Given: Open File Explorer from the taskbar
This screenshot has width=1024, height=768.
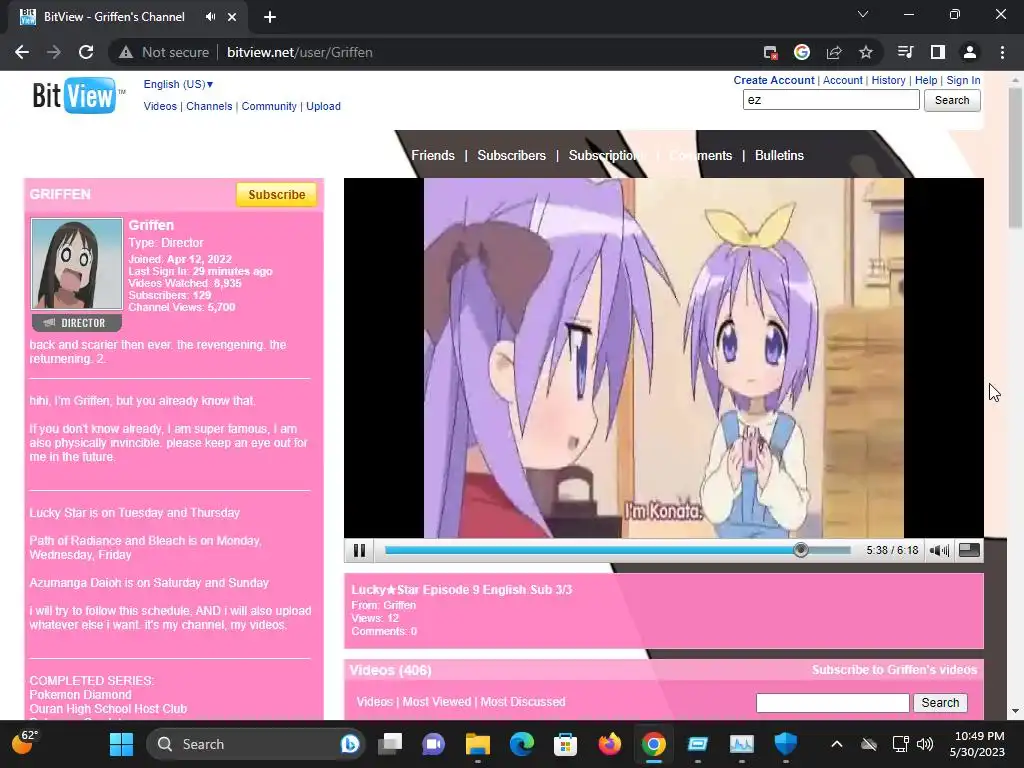Looking at the screenshot, I should click(x=477, y=744).
